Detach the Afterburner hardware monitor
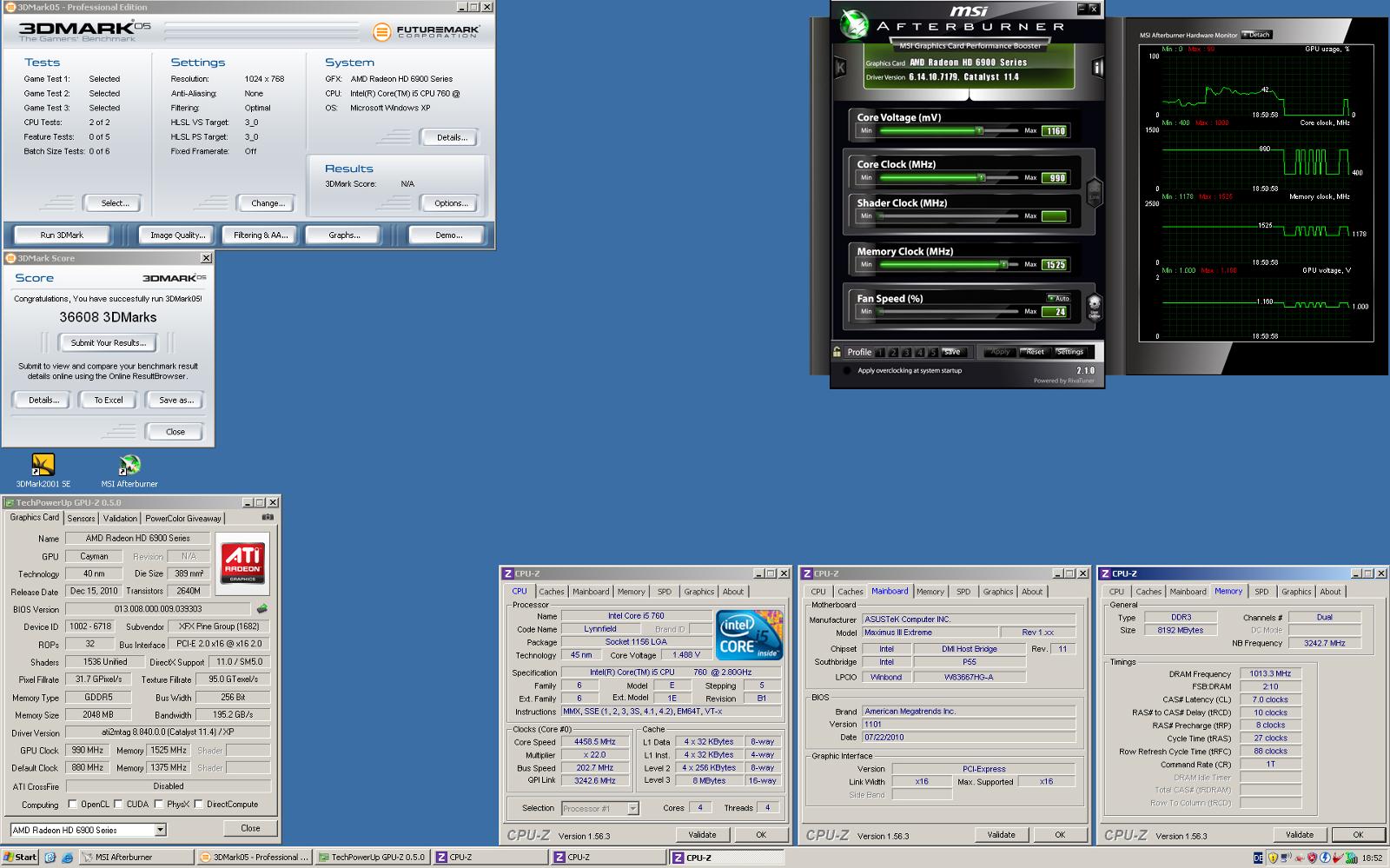Screen dimensions: 1390x868 [1256, 35]
